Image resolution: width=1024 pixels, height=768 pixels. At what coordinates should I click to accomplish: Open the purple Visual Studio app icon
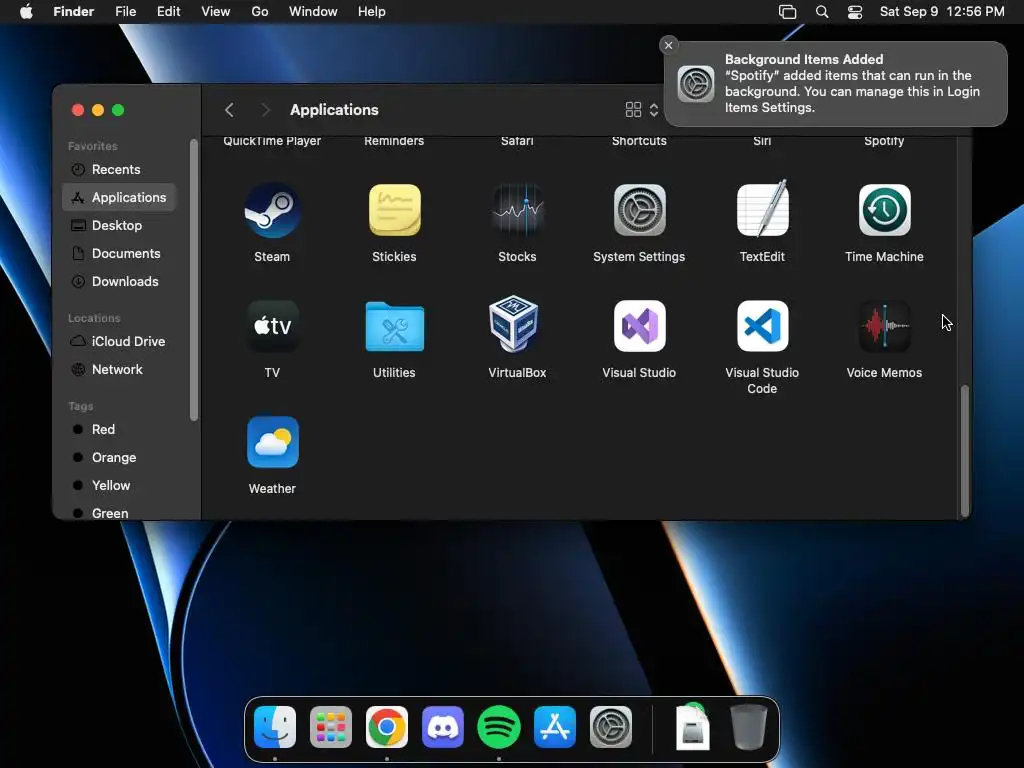tap(639, 326)
